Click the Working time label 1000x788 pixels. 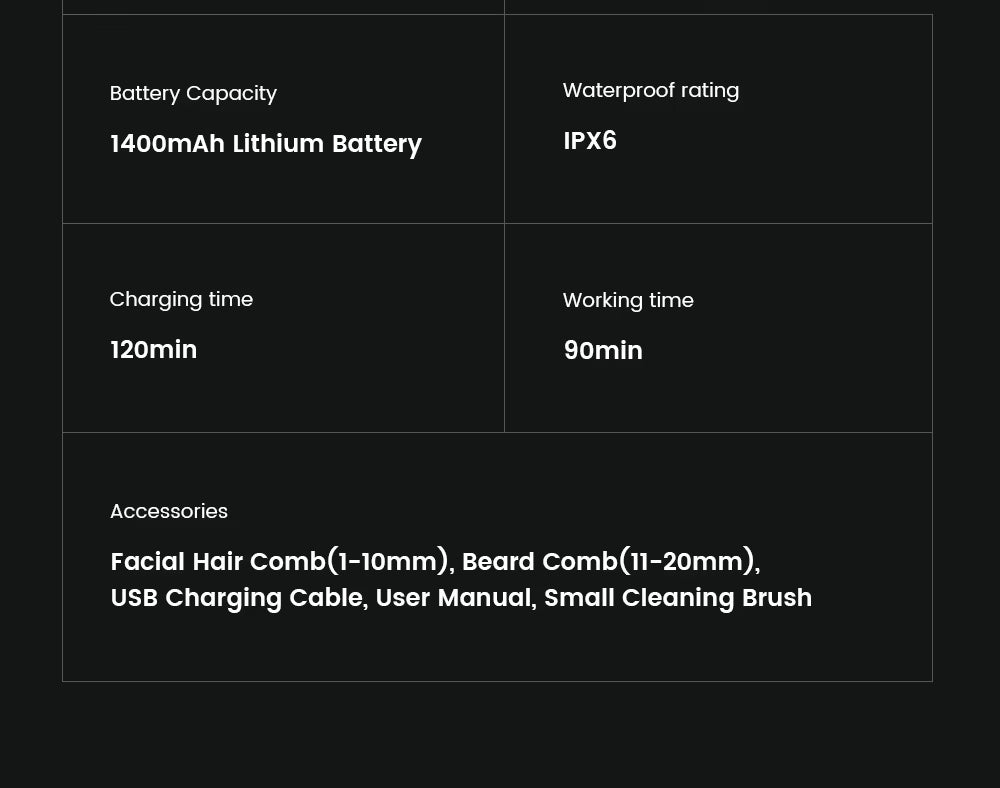(628, 300)
